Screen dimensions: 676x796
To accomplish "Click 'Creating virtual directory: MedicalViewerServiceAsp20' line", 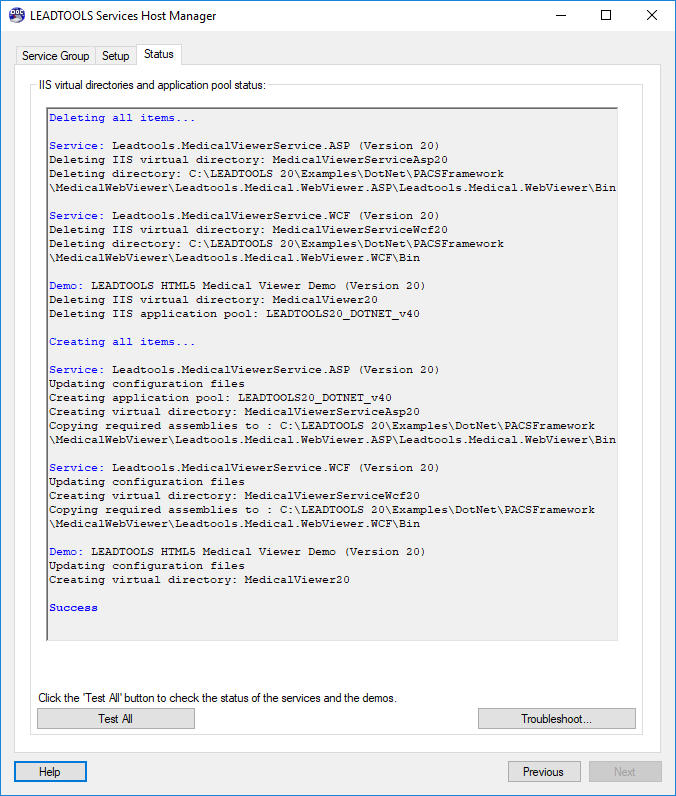I will click(x=234, y=412).
